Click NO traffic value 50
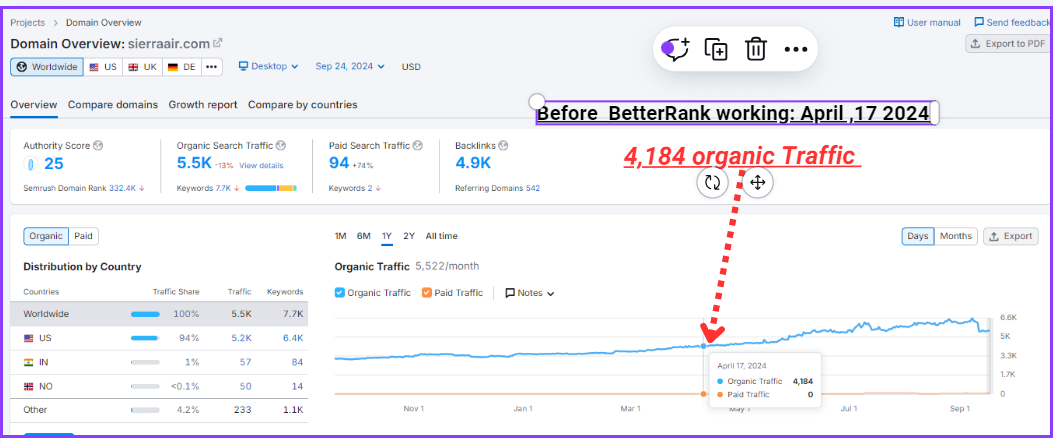Screen dimensions: 1053x442 pyautogui.click(x=246, y=386)
